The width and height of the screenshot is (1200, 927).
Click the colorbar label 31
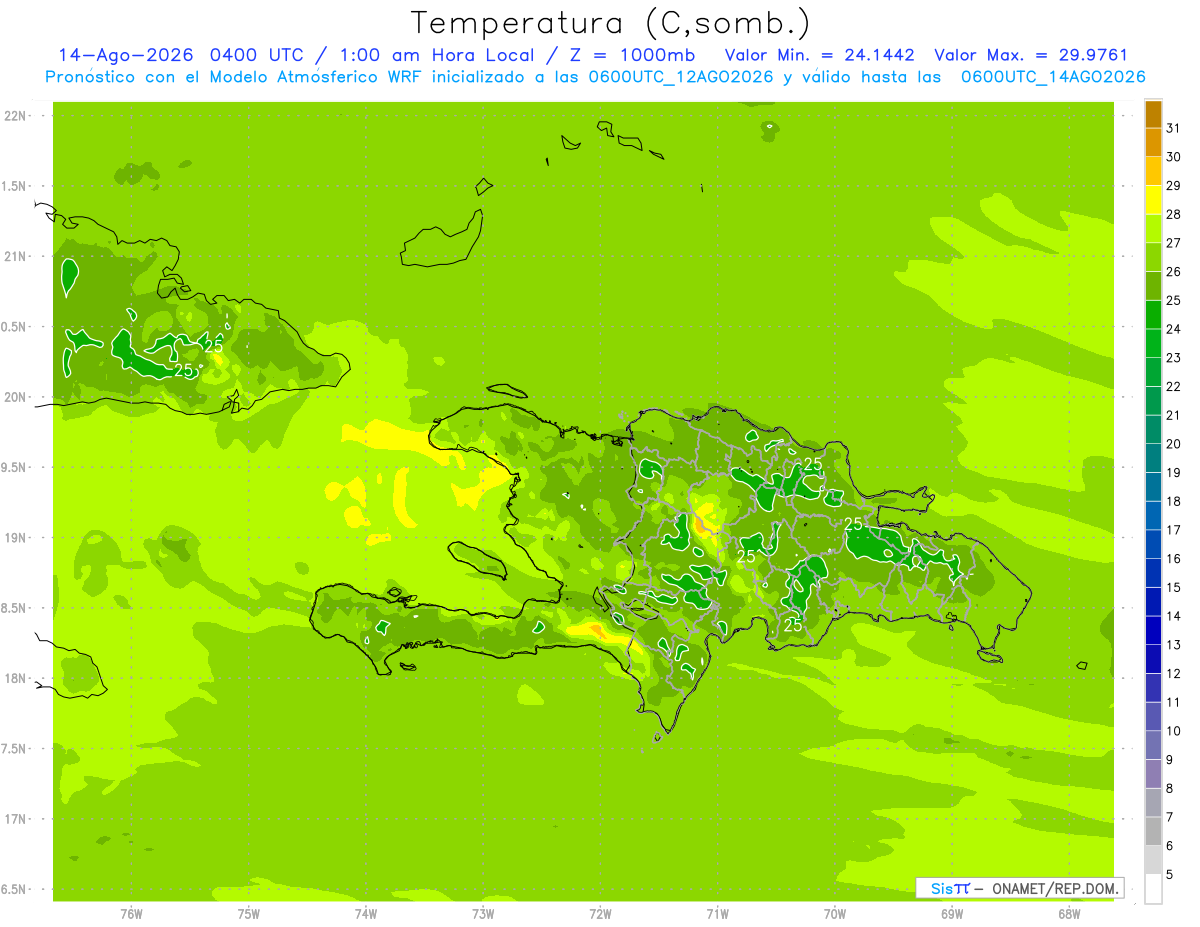(x=1174, y=128)
